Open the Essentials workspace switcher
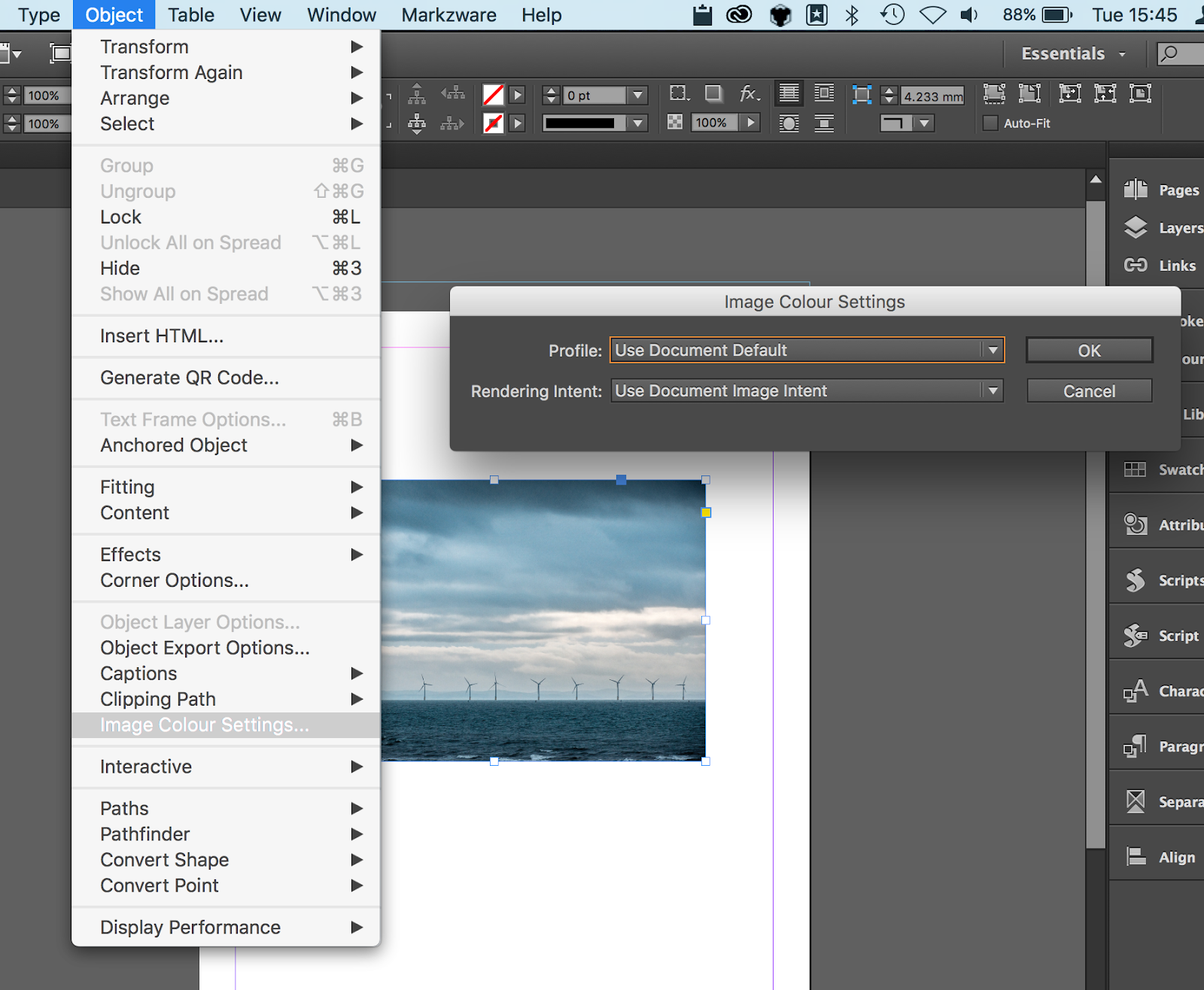This screenshot has height=990, width=1204. (x=1074, y=53)
